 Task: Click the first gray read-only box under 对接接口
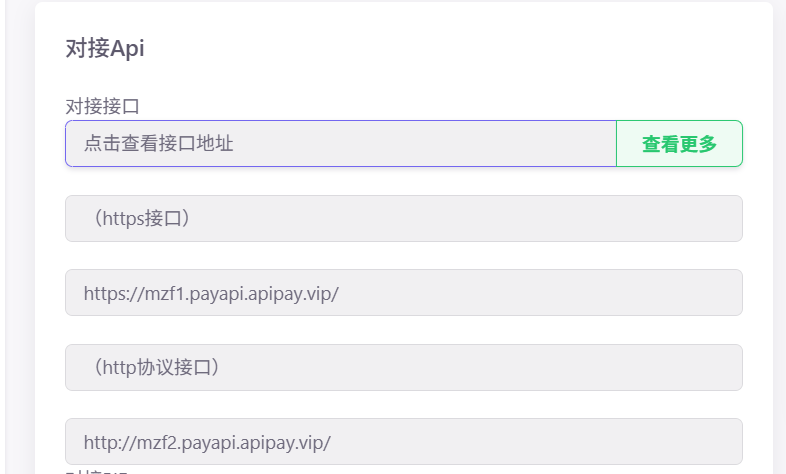tap(403, 218)
